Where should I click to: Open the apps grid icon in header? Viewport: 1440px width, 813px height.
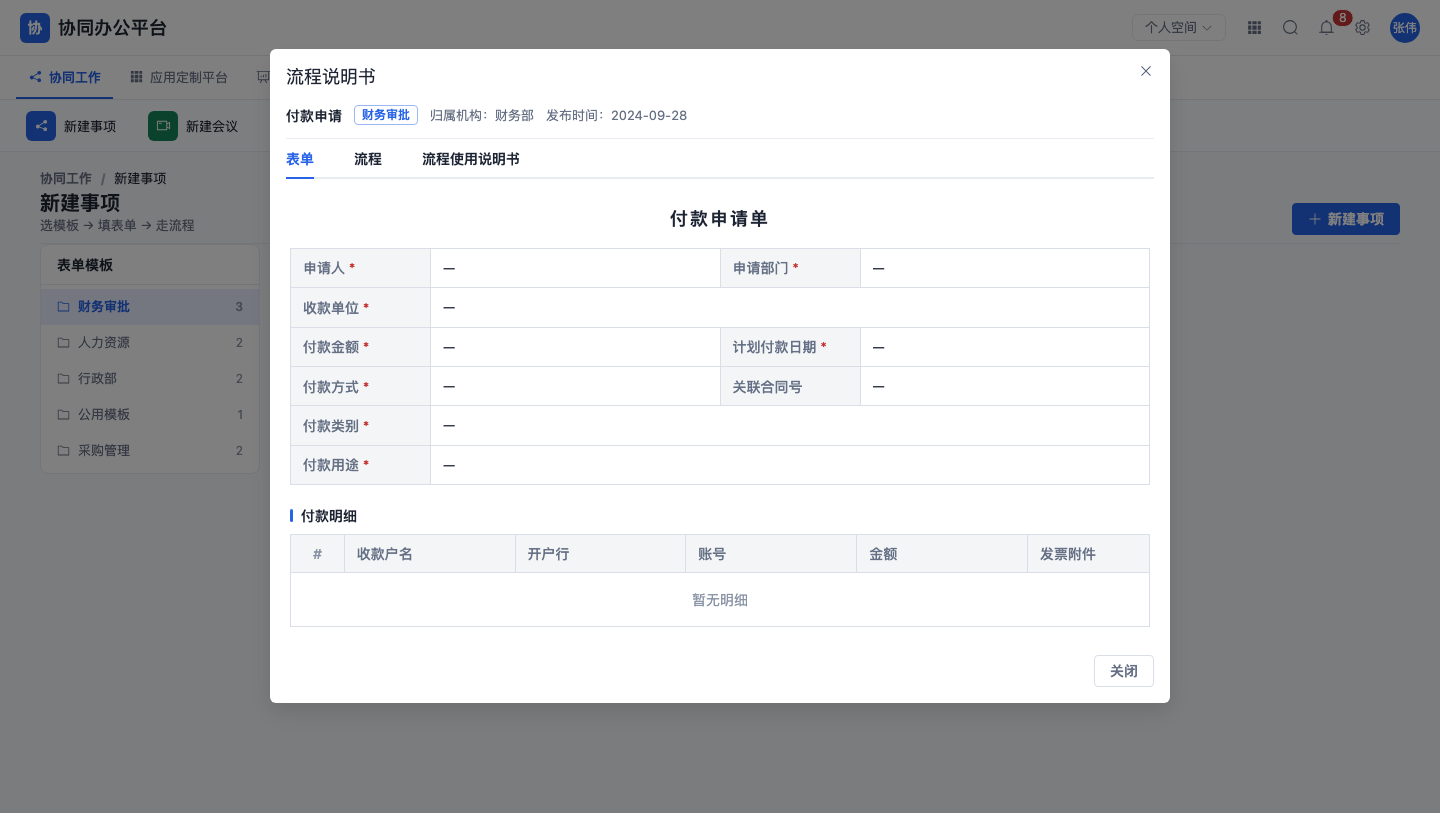coord(1254,28)
